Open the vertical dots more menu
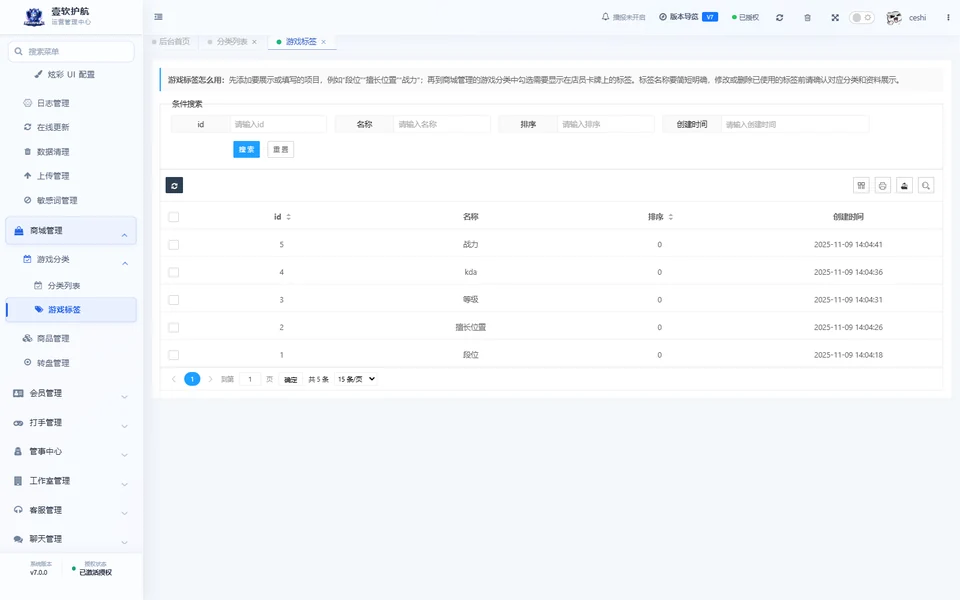 (948, 18)
